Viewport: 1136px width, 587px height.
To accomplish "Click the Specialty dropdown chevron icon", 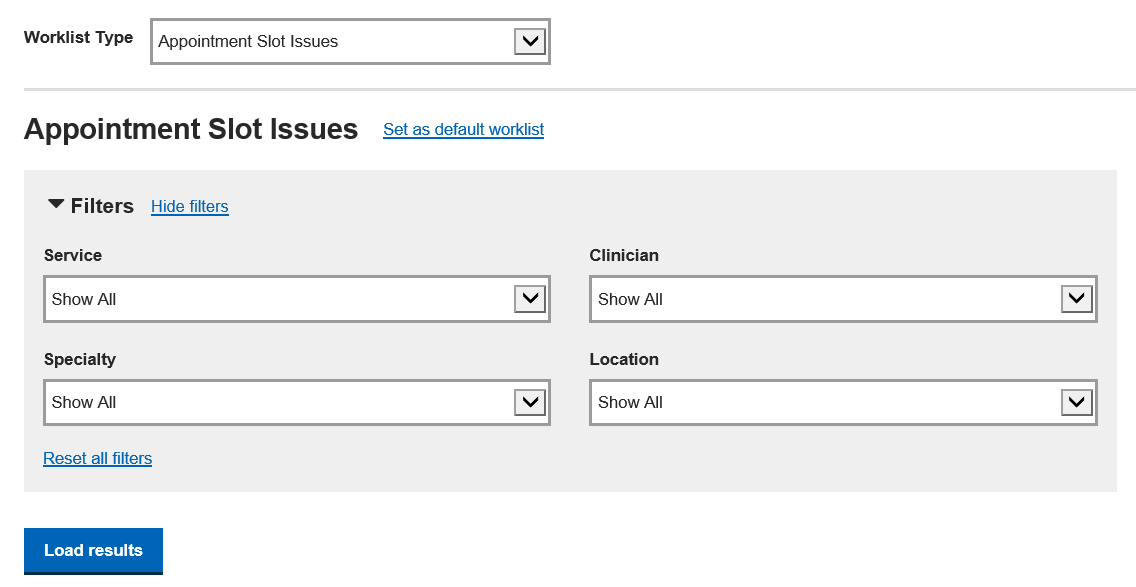I will click(530, 402).
